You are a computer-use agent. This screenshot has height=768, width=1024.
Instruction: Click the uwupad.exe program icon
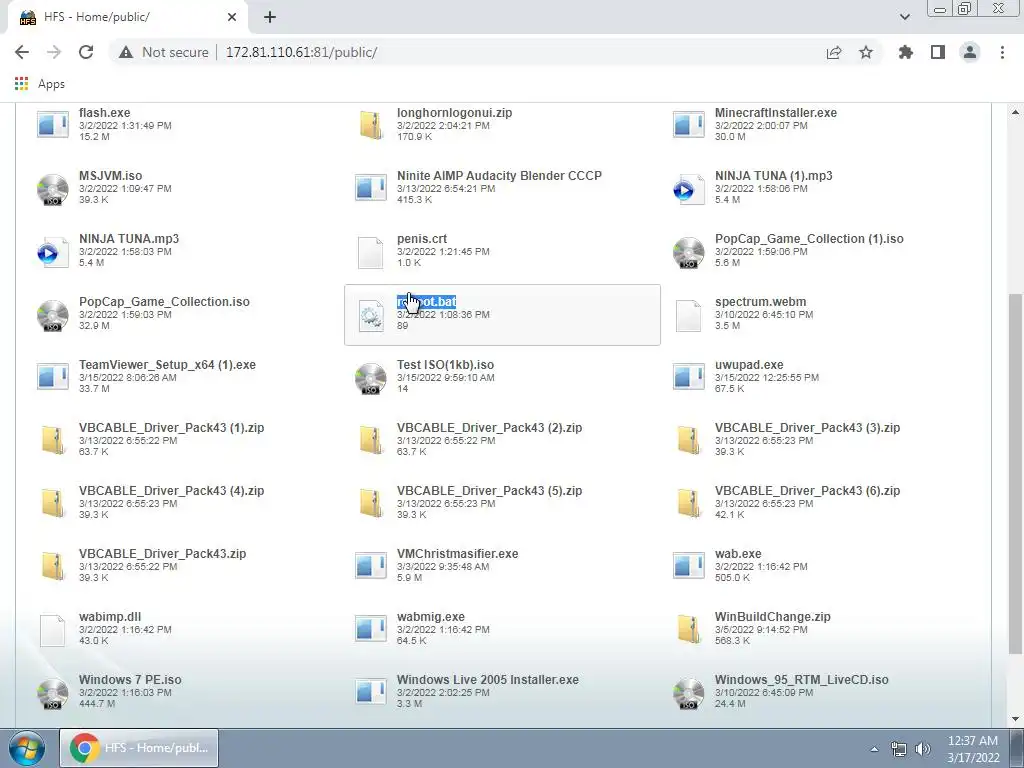tap(688, 377)
